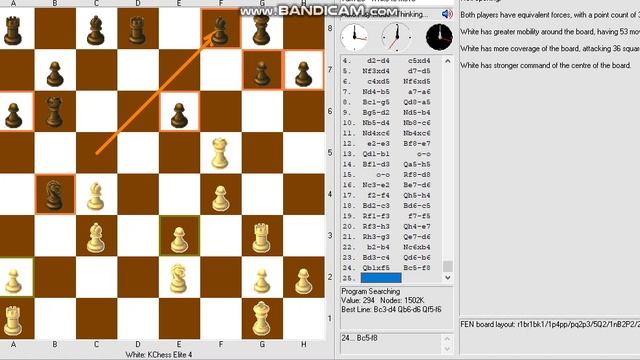Select the black bishop on c8

click(96, 30)
